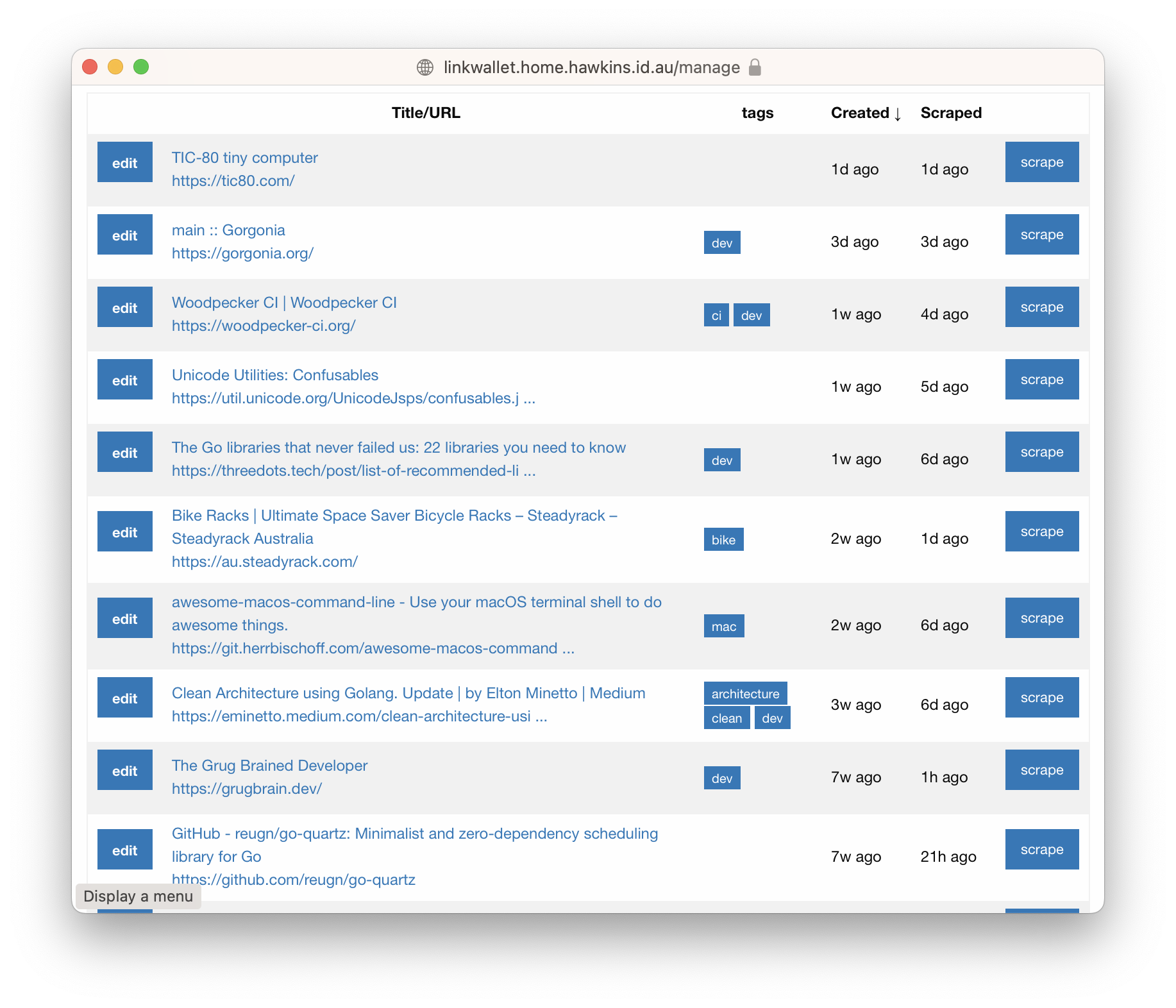1176x1008 pixels.
Task: Click the Title/URL column header
Action: 426,113
